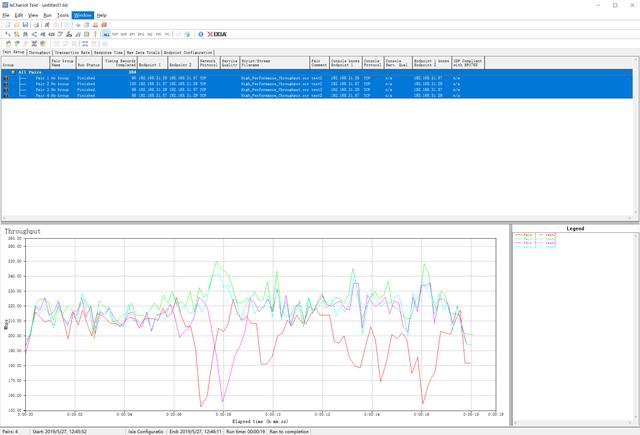This screenshot has width=640, height=435.
Task: Collapse the All Pairs group
Action: (12, 71)
